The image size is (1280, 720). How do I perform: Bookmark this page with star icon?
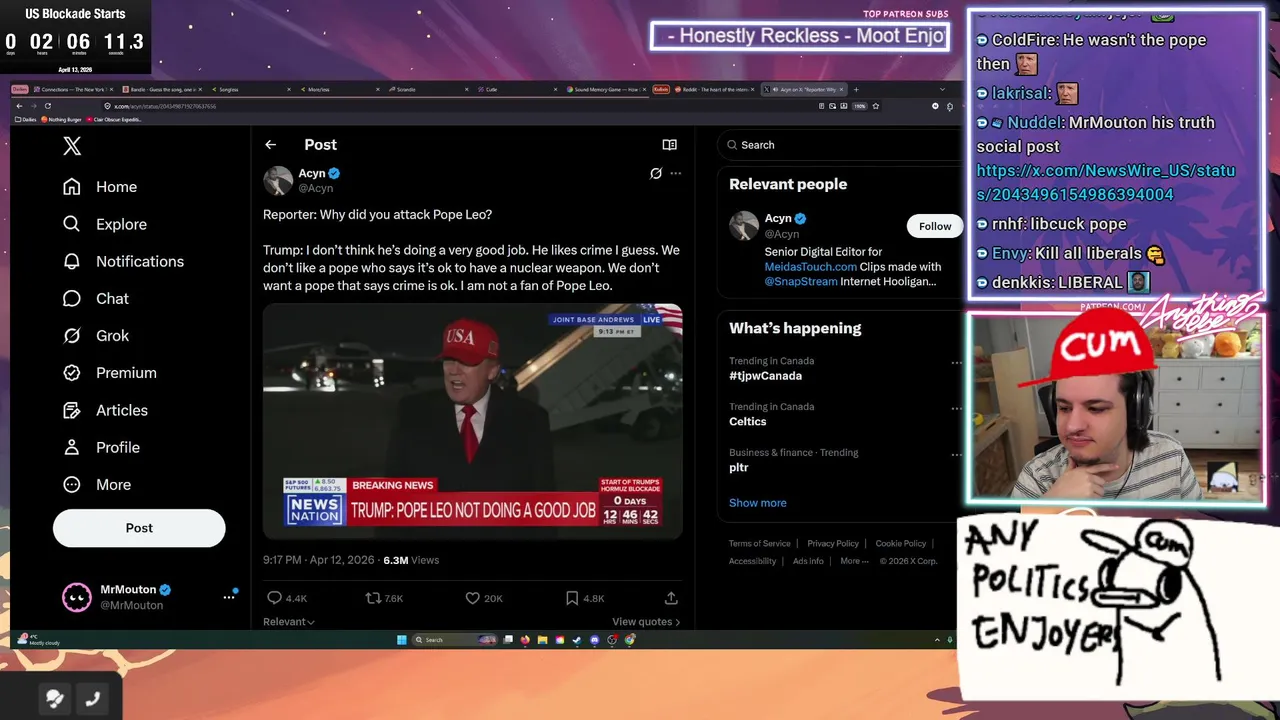876,106
